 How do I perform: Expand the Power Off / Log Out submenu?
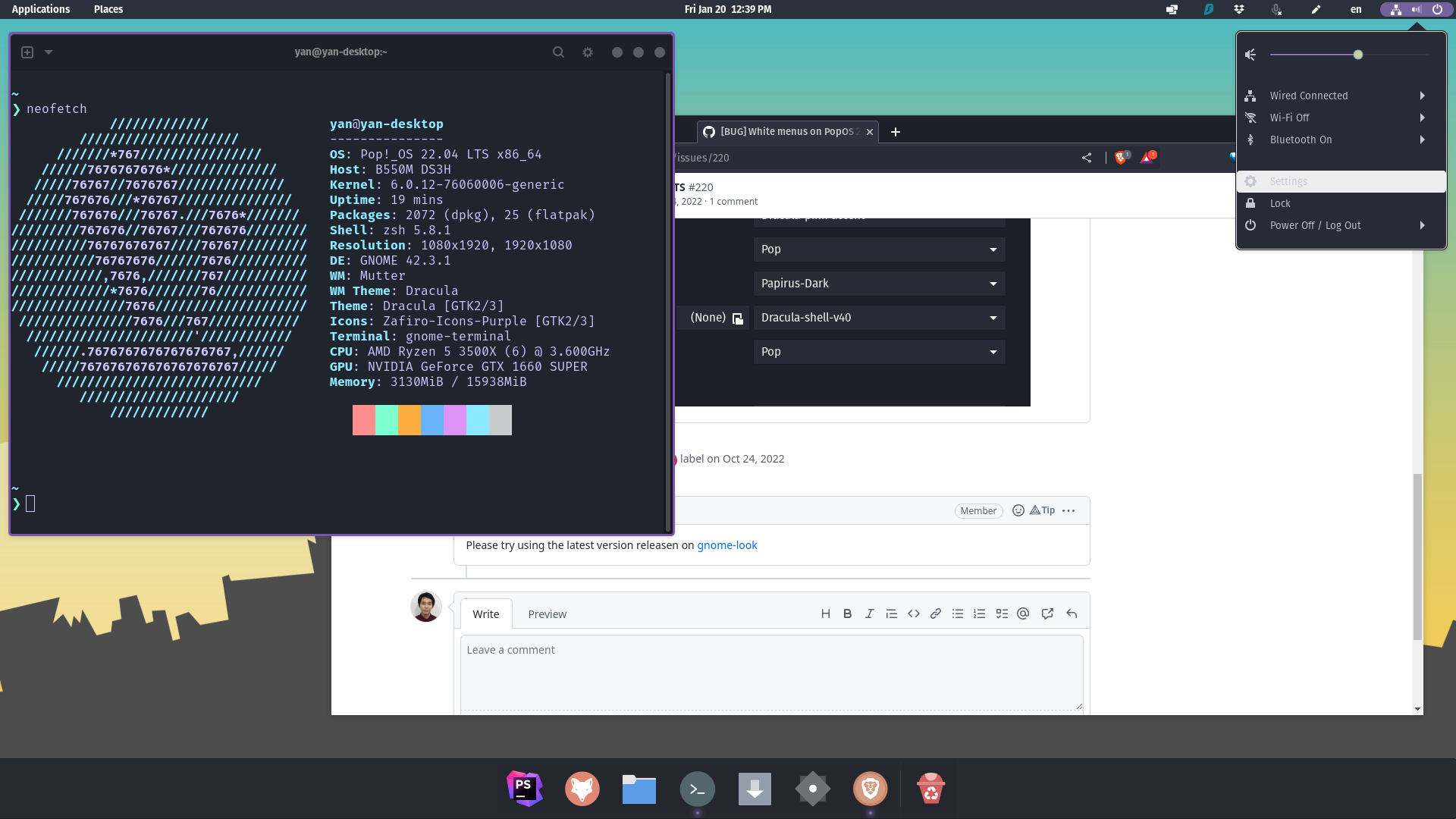1340,225
